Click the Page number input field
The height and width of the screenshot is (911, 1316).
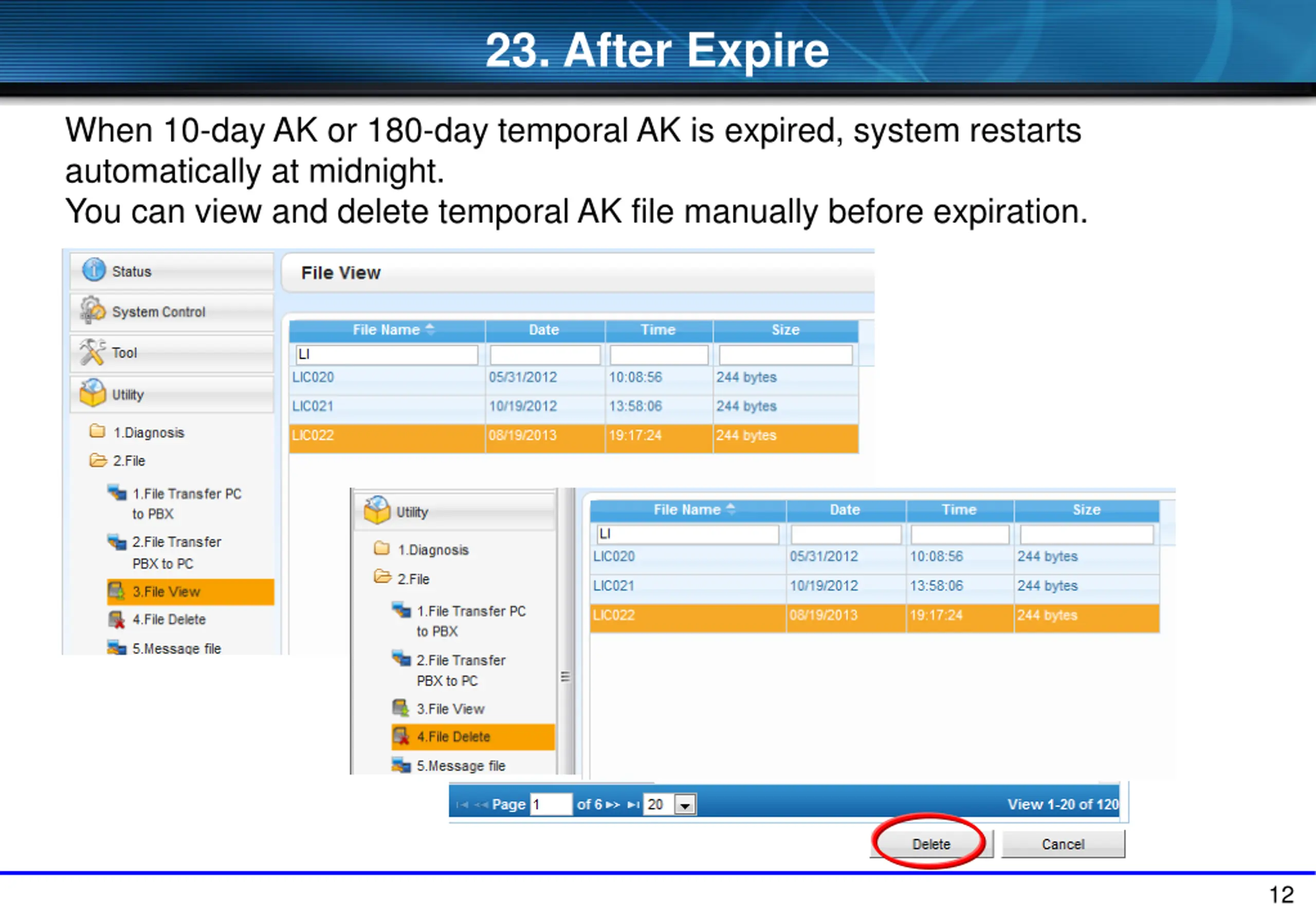(550, 804)
